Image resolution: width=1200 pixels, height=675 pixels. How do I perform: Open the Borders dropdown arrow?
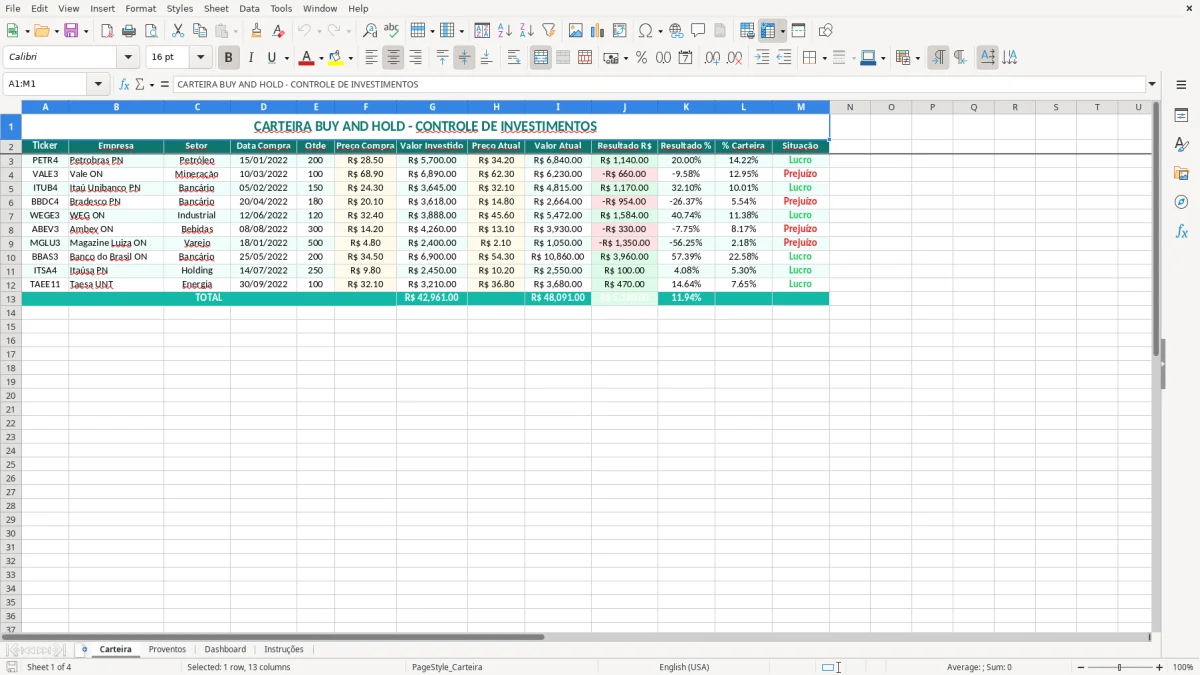pyautogui.click(x=824, y=58)
